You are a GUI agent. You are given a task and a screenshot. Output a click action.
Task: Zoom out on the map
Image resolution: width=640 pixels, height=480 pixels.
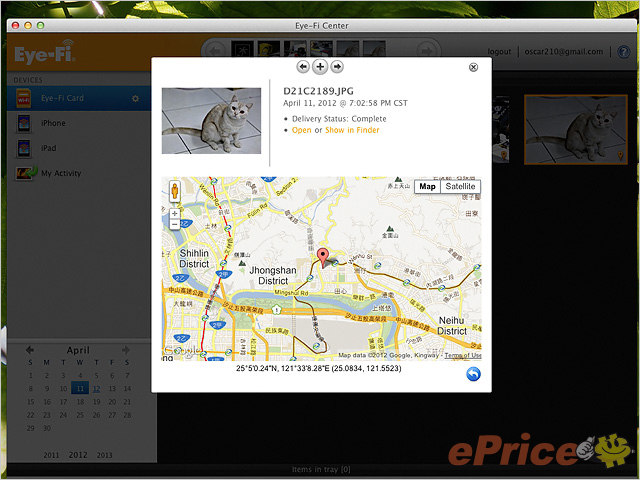(x=175, y=224)
